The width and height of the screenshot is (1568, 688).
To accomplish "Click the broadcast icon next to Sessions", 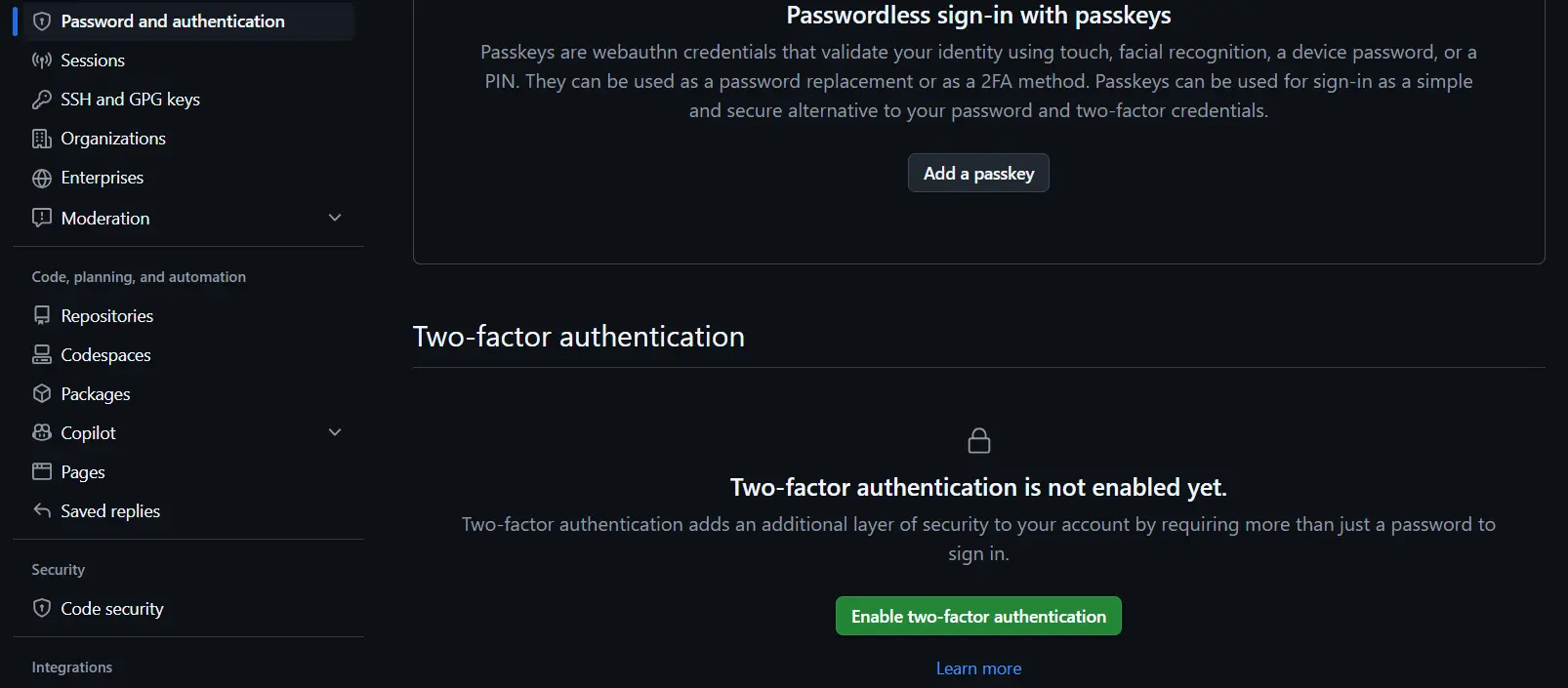I will point(42,61).
